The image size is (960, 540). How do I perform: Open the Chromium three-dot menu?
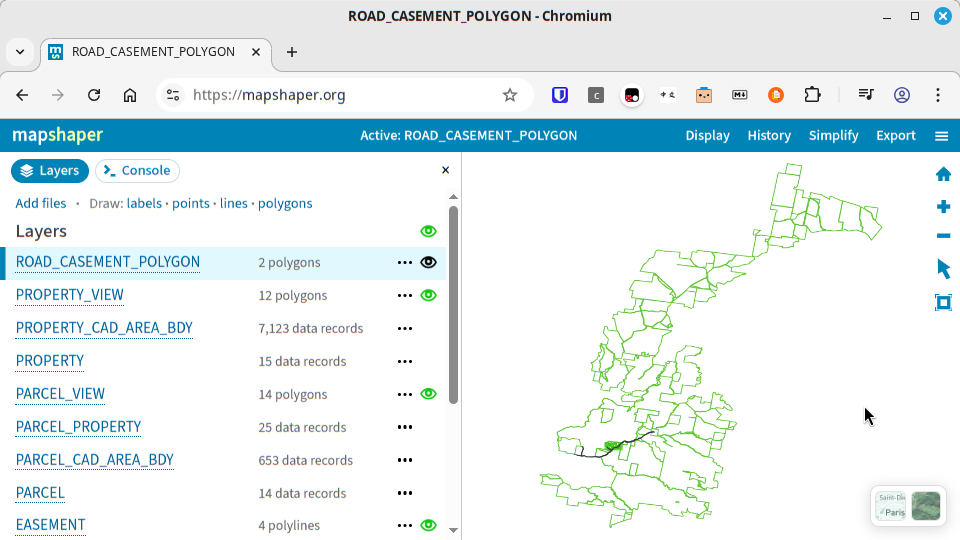(x=938, y=95)
